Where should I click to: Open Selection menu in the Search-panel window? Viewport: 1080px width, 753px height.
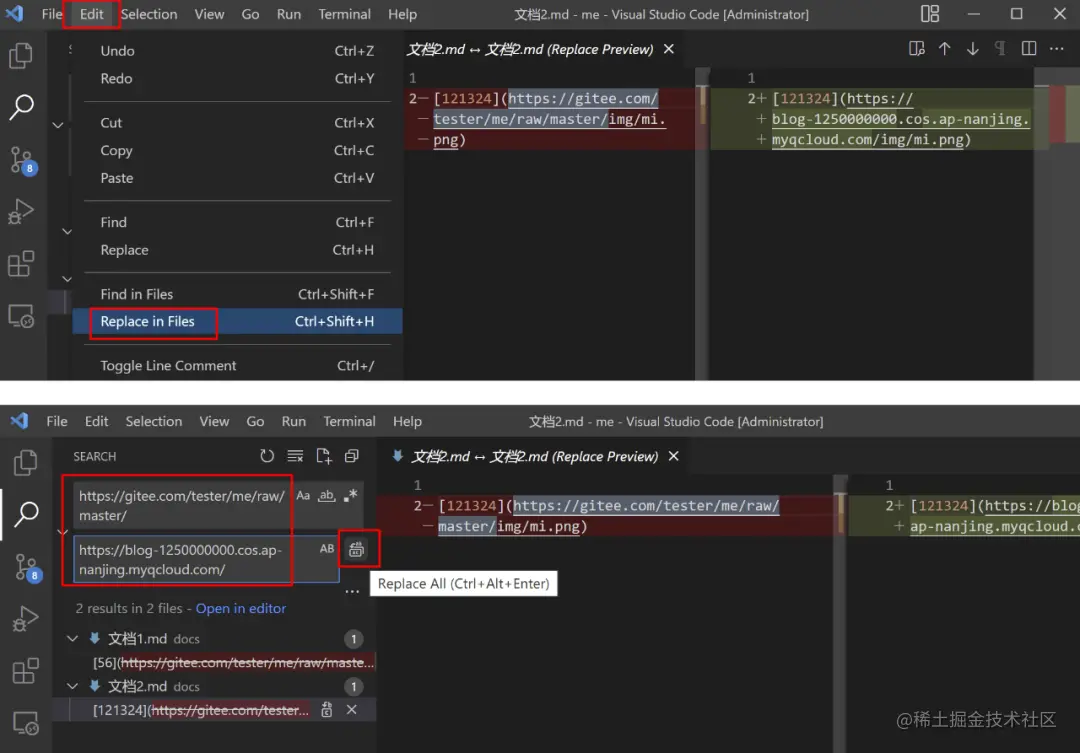(x=154, y=421)
